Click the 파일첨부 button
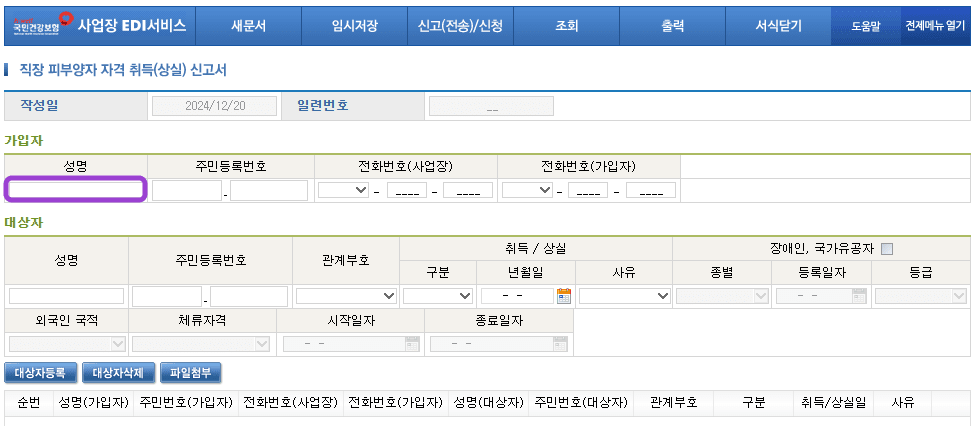976x426 pixels. pos(190,373)
